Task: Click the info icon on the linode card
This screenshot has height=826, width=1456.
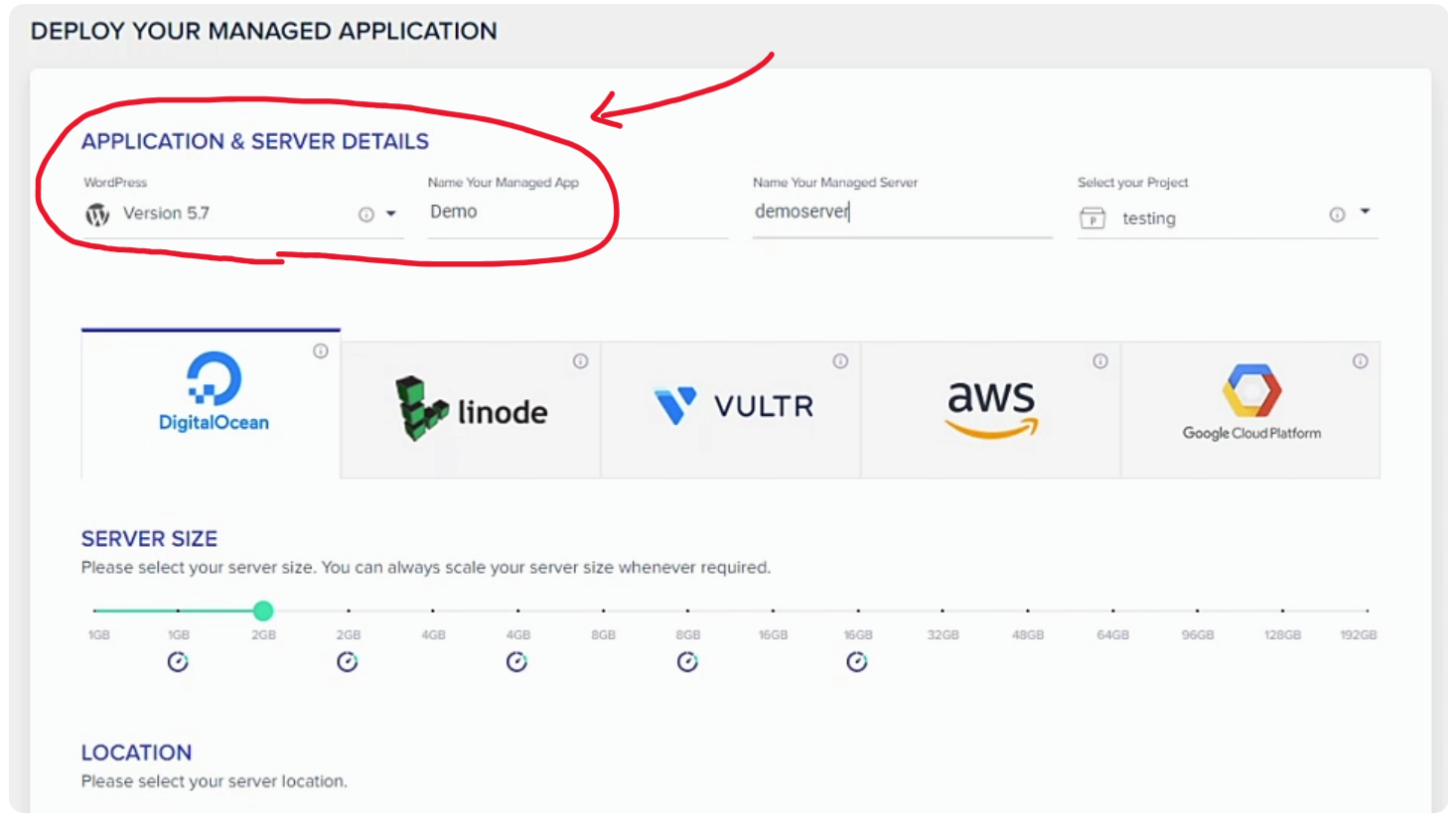Action: 580,361
